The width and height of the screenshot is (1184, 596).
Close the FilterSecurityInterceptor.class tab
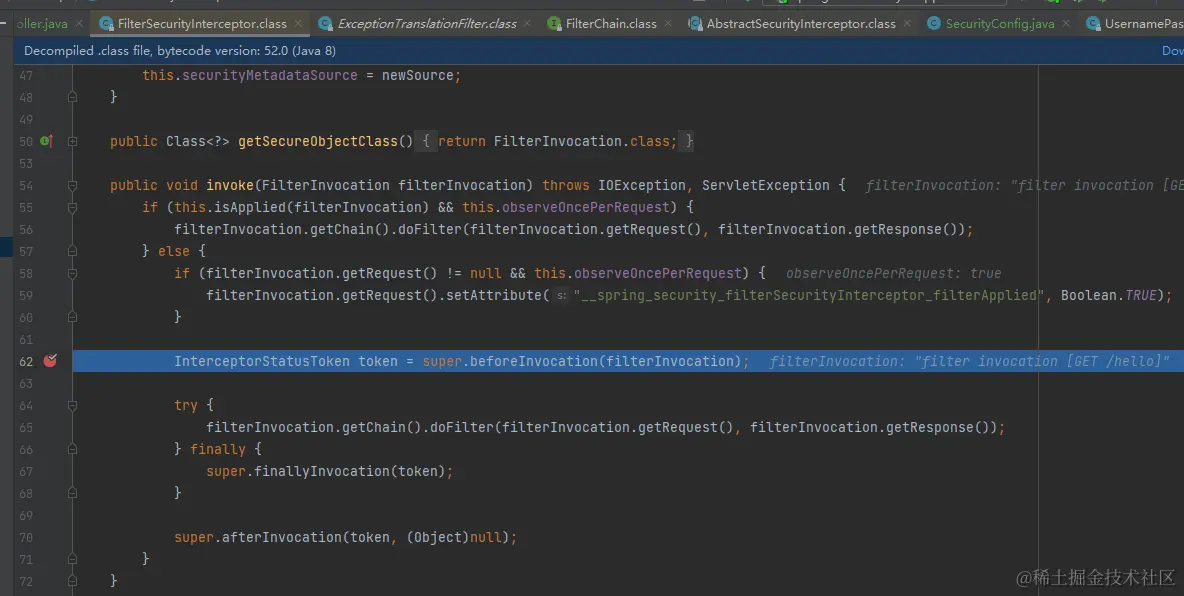(x=298, y=24)
